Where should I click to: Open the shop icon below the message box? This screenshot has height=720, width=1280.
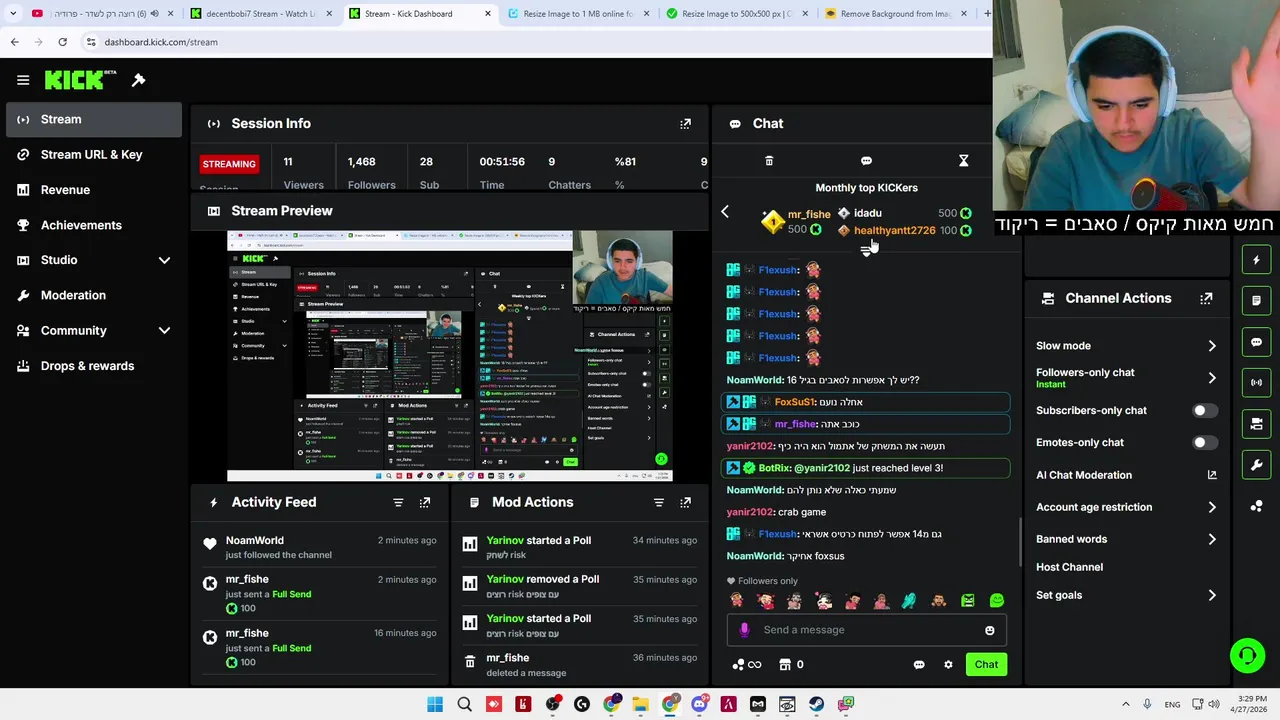(785, 665)
